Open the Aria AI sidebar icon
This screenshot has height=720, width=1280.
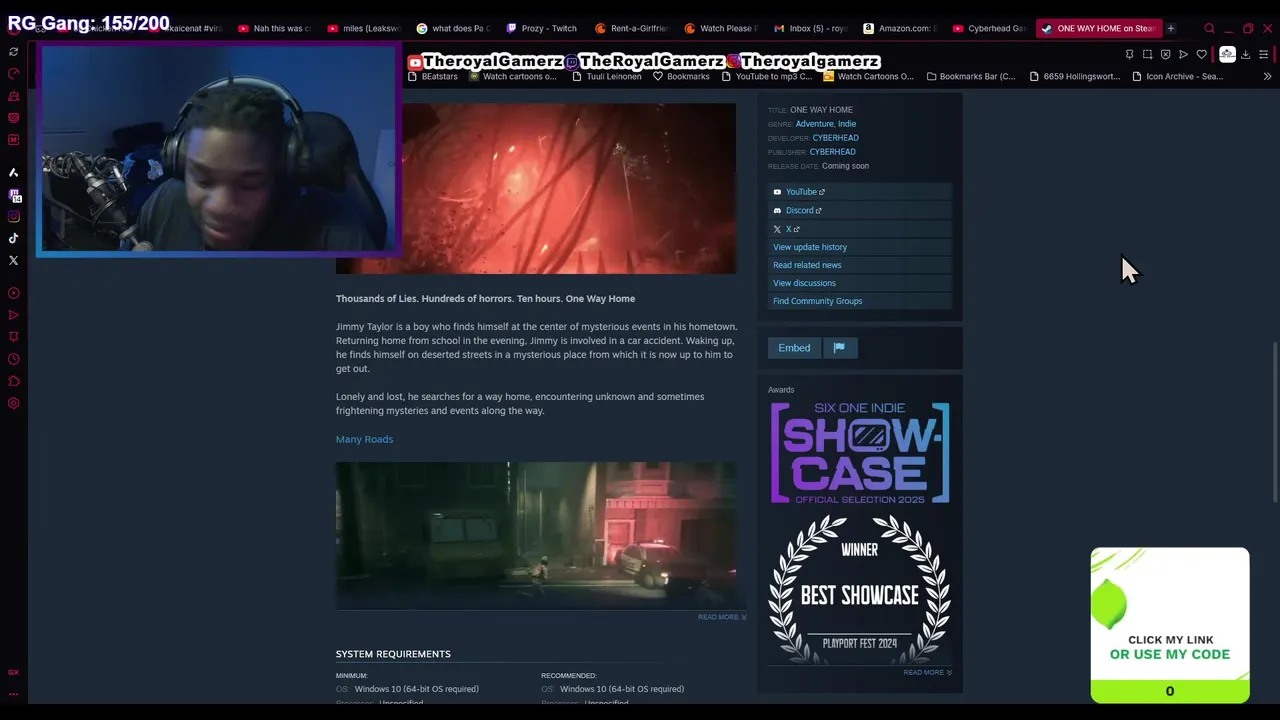tap(13, 172)
